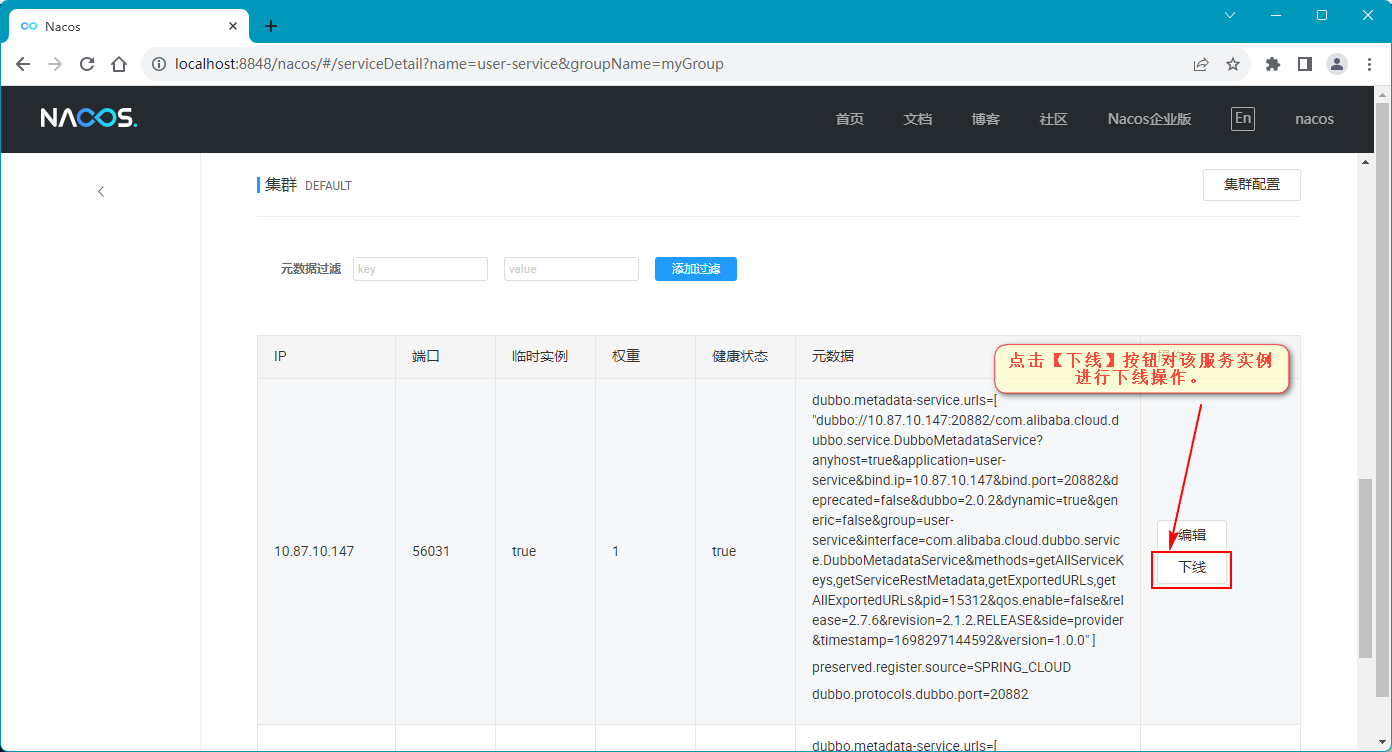Click the 健康状态 column header
Image resolution: width=1392 pixels, height=752 pixels.
point(740,356)
